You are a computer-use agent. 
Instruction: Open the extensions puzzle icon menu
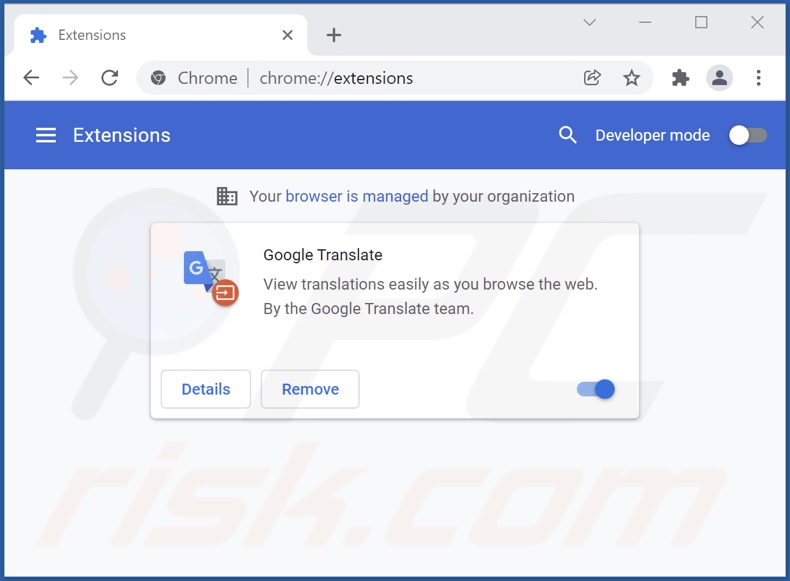point(680,78)
